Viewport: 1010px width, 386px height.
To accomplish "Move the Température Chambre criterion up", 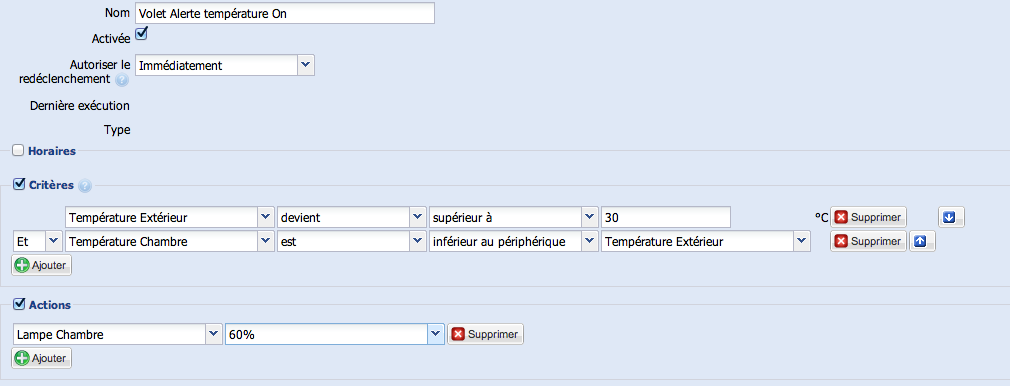I will (922, 241).
